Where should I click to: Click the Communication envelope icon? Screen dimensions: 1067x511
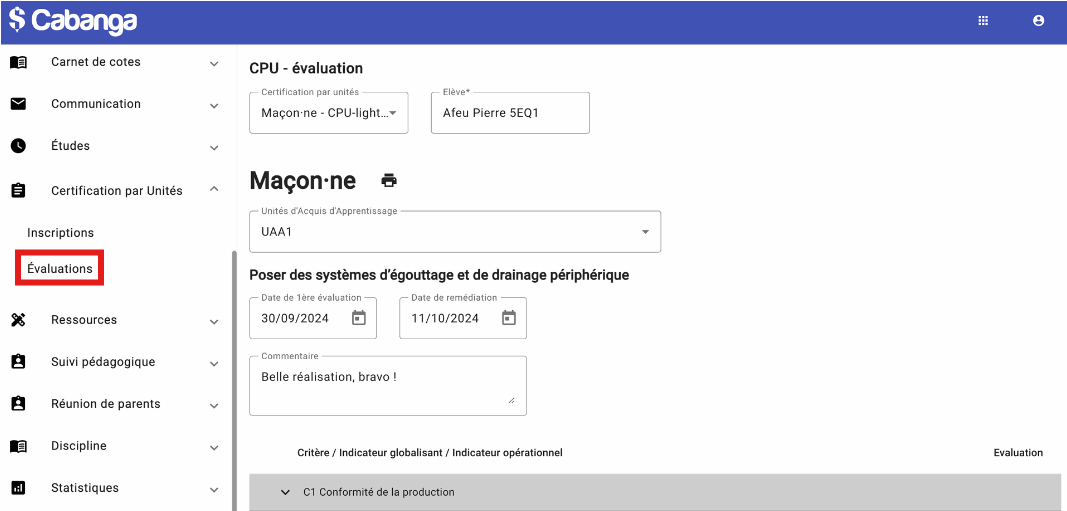(18, 104)
